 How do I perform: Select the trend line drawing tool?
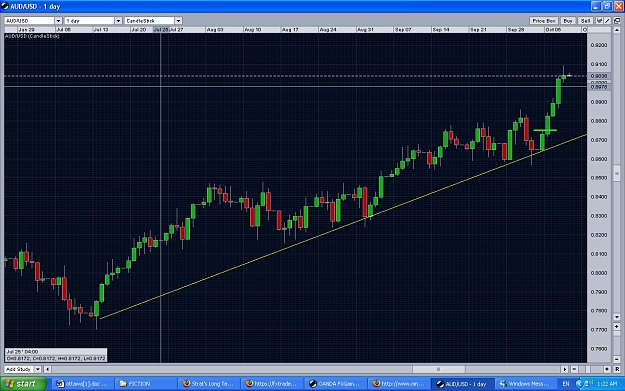coord(607,21)
